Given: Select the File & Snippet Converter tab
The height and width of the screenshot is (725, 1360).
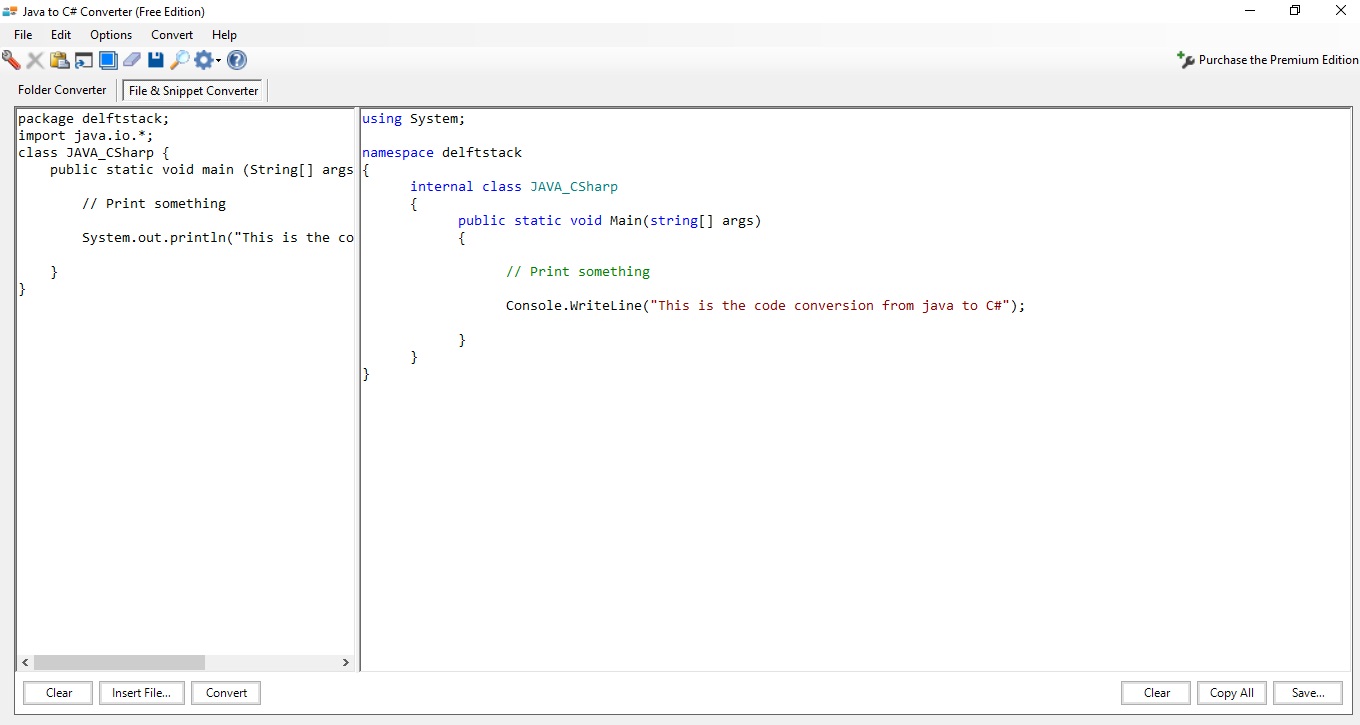Looking at the screenshot, I should 194,91.
